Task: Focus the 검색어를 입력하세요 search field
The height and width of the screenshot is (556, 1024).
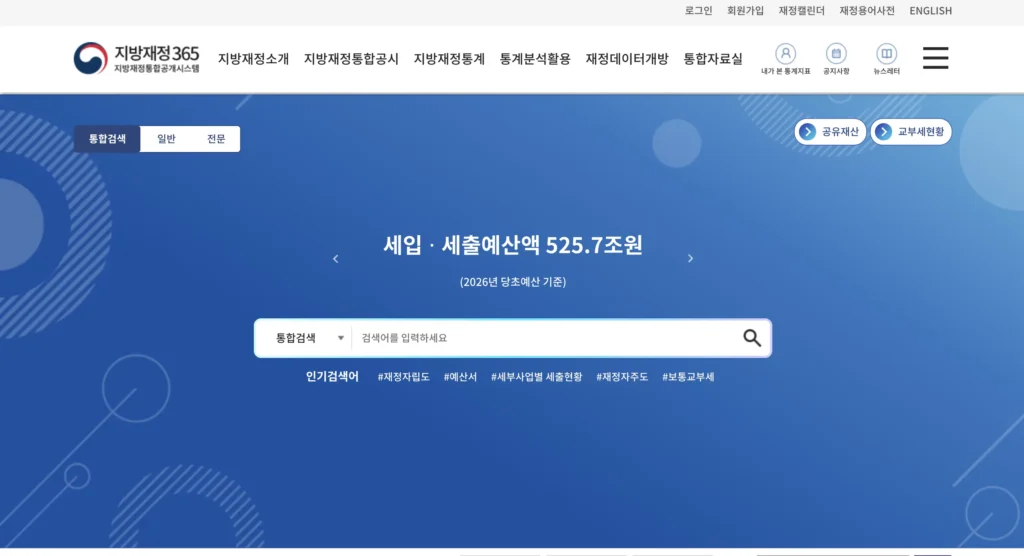Action: (x=545, y=338)
